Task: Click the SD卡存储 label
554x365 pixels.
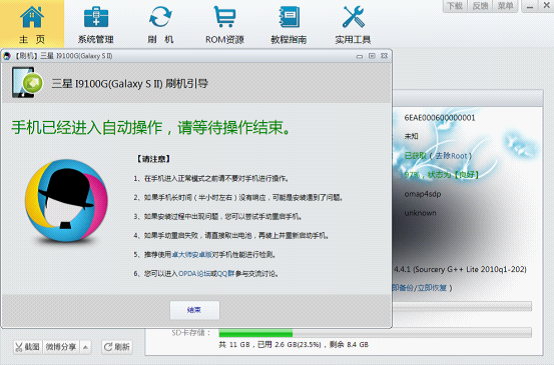Action: pos(191,333)
